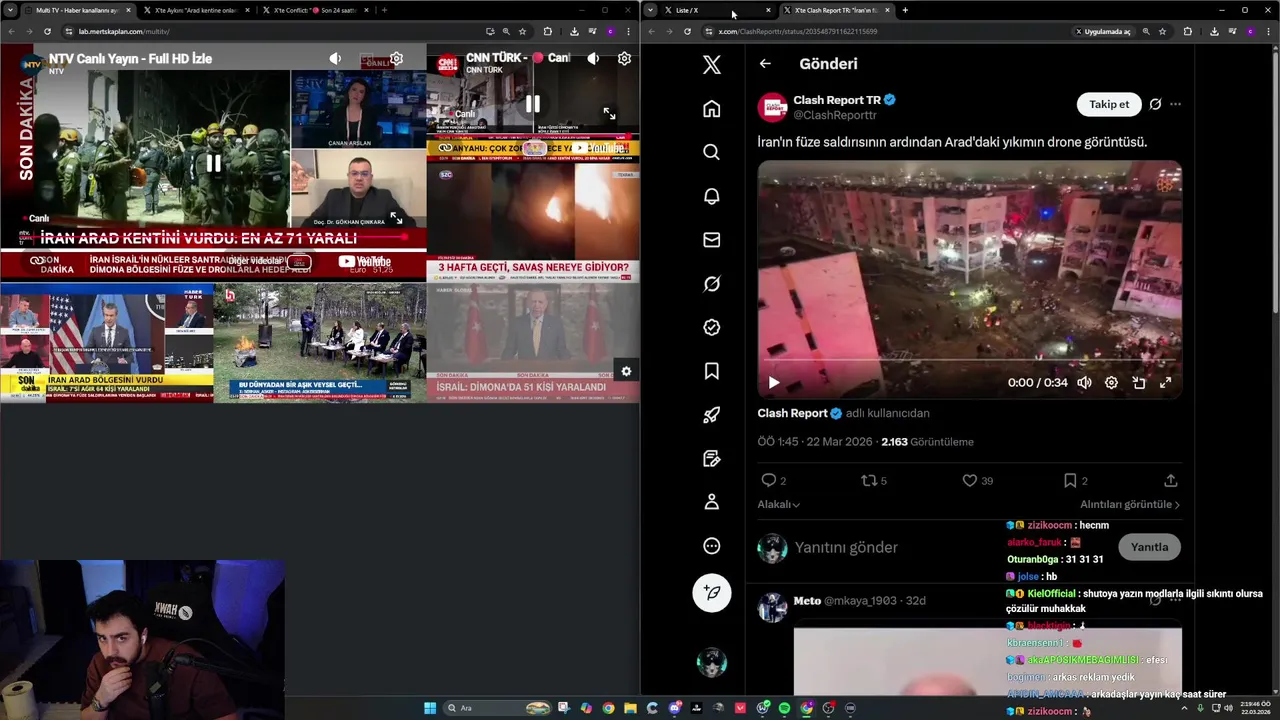Open Bookmarks in X sidebar
1280x720 pixels.
coord(711,371)
